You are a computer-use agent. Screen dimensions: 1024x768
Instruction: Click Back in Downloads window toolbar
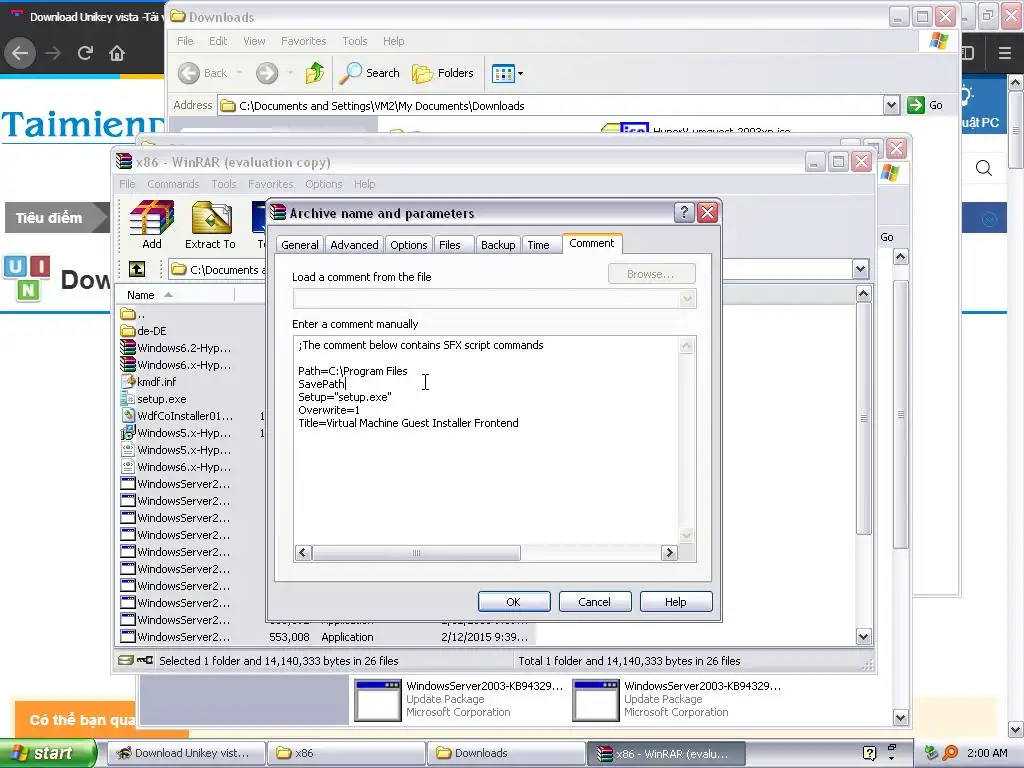click(x=202, y=73)
